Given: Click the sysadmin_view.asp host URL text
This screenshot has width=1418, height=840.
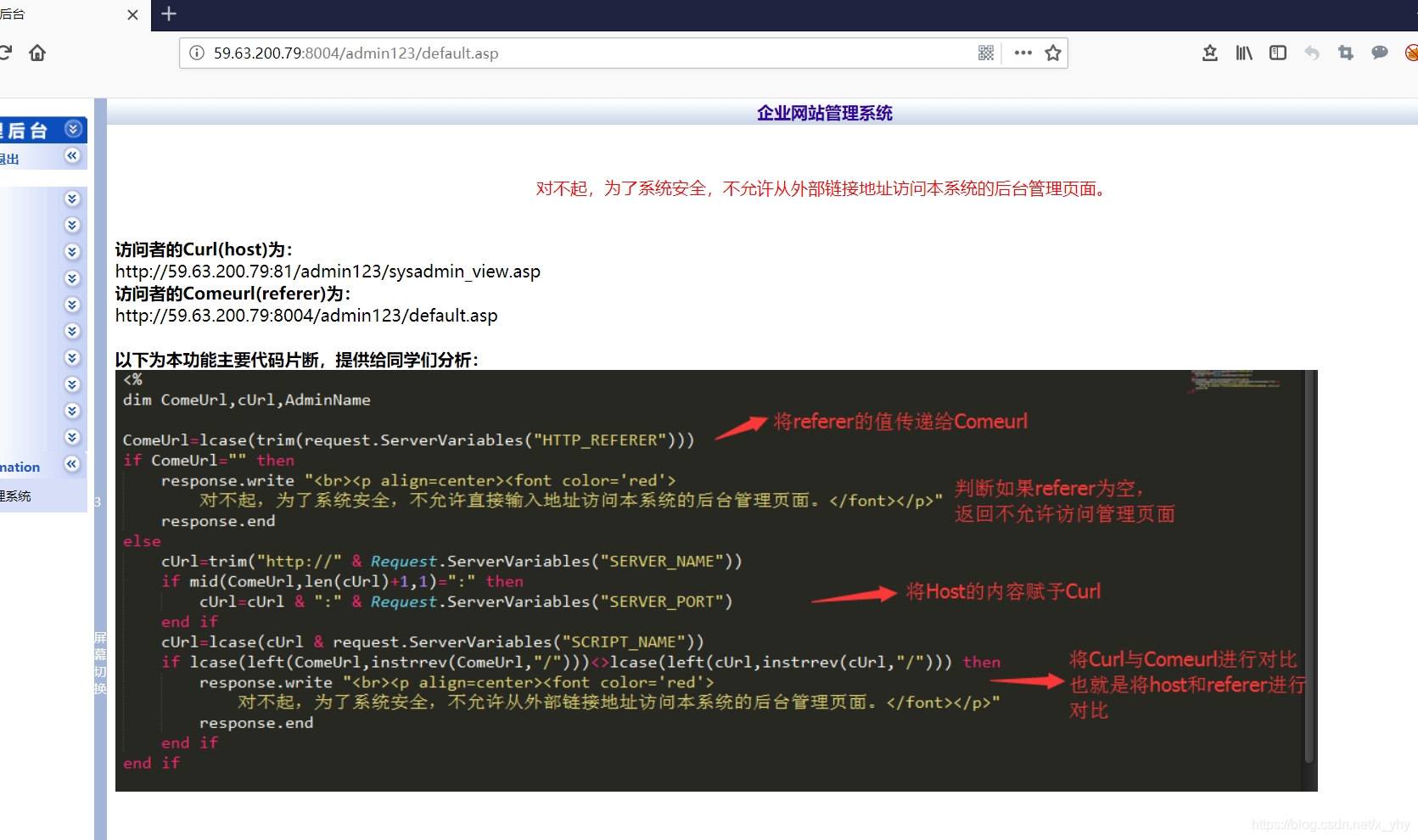Looking at the screenshot, I should (x=328, y=272).
